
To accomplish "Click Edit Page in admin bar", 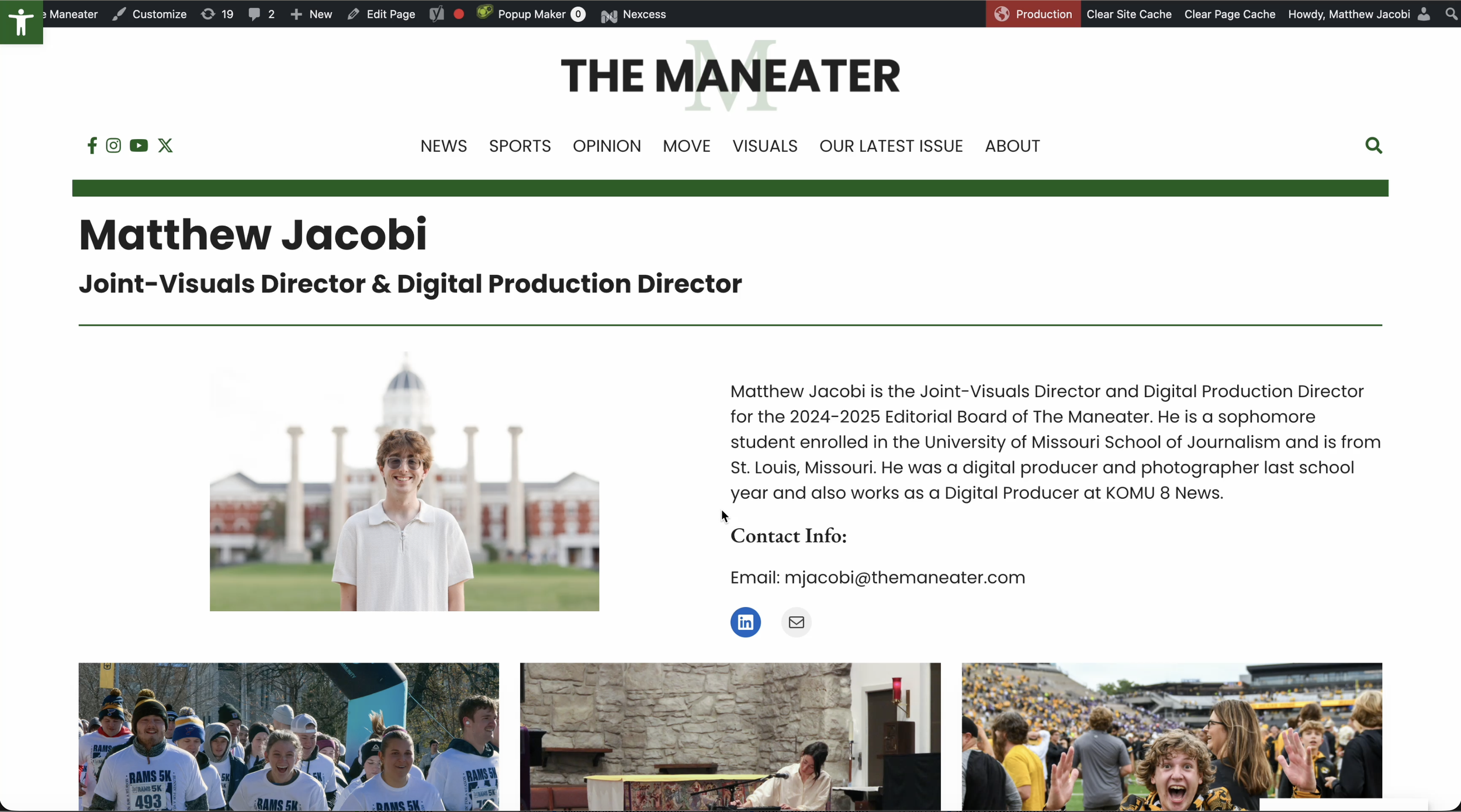I will [381, 14].
